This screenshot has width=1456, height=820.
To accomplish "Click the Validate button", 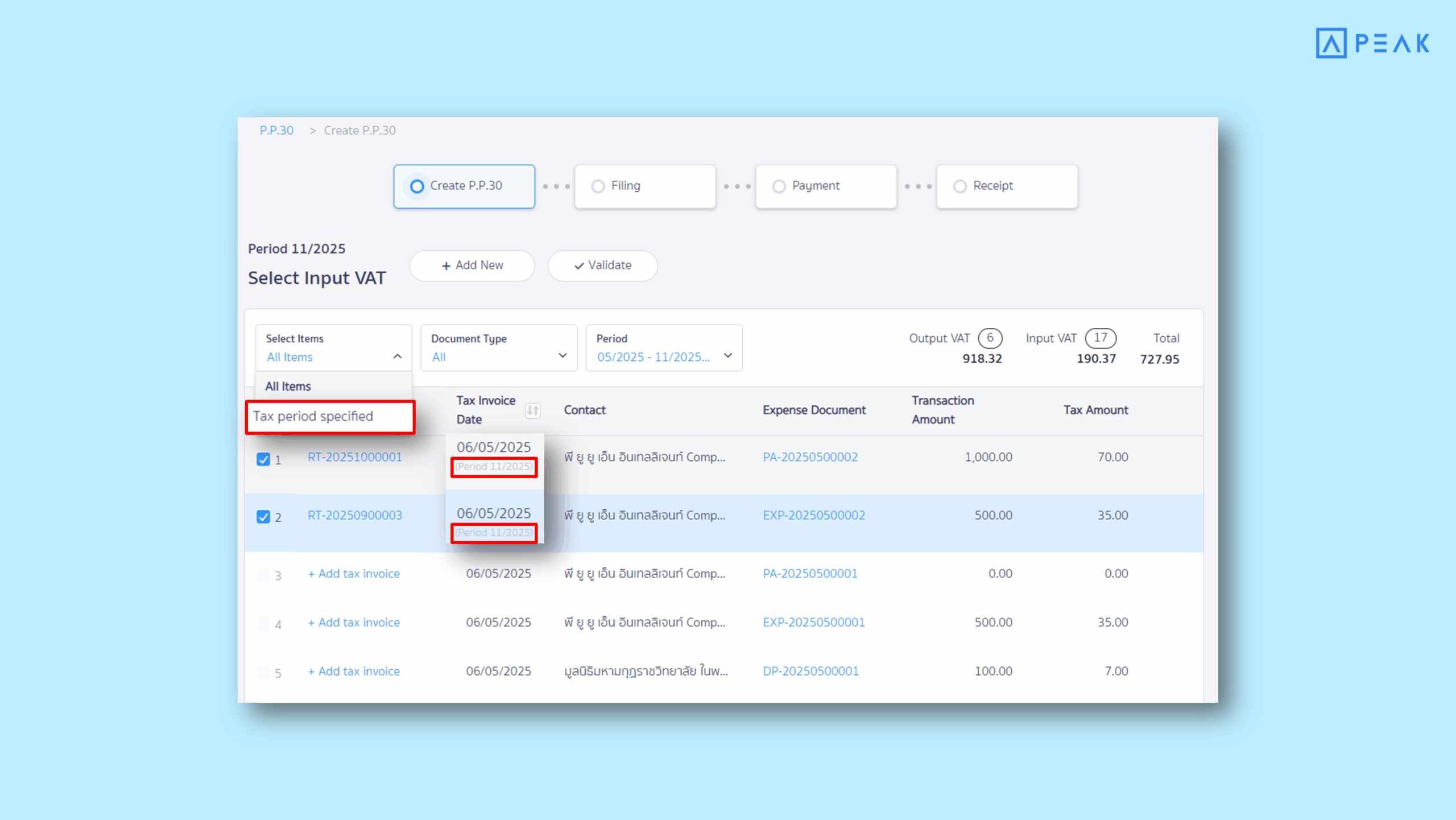I will 602,266.
